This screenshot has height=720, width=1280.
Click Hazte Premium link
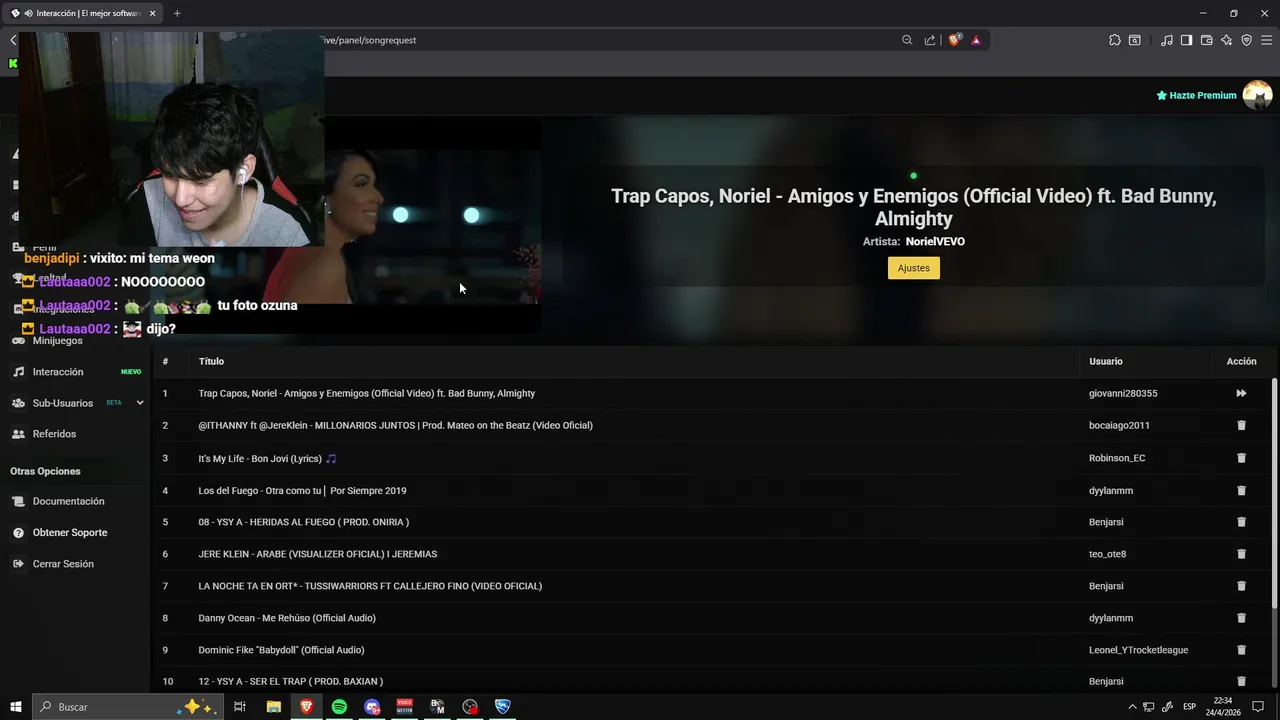pos(1196,95)
